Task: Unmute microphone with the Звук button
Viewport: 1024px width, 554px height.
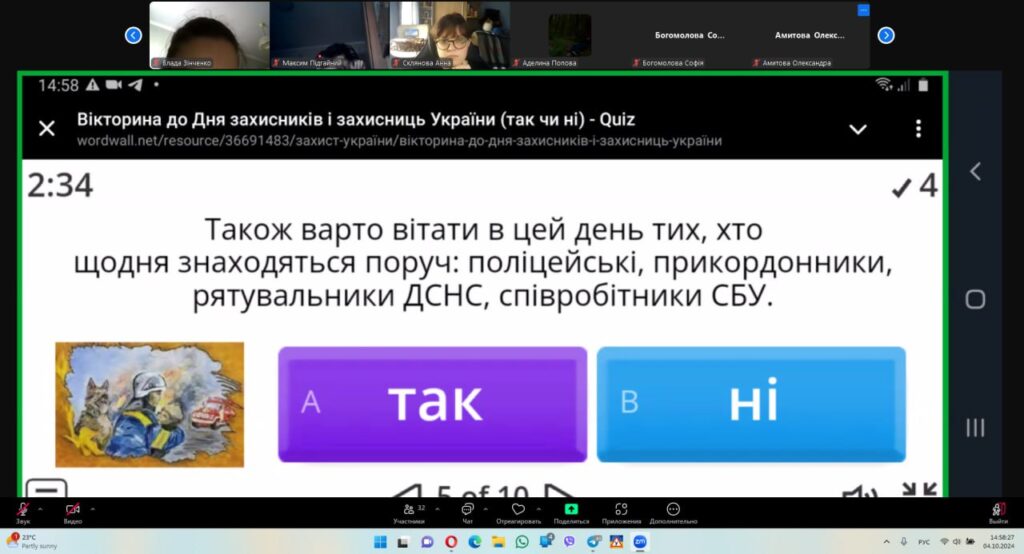Action: click(x=21, y=512)
